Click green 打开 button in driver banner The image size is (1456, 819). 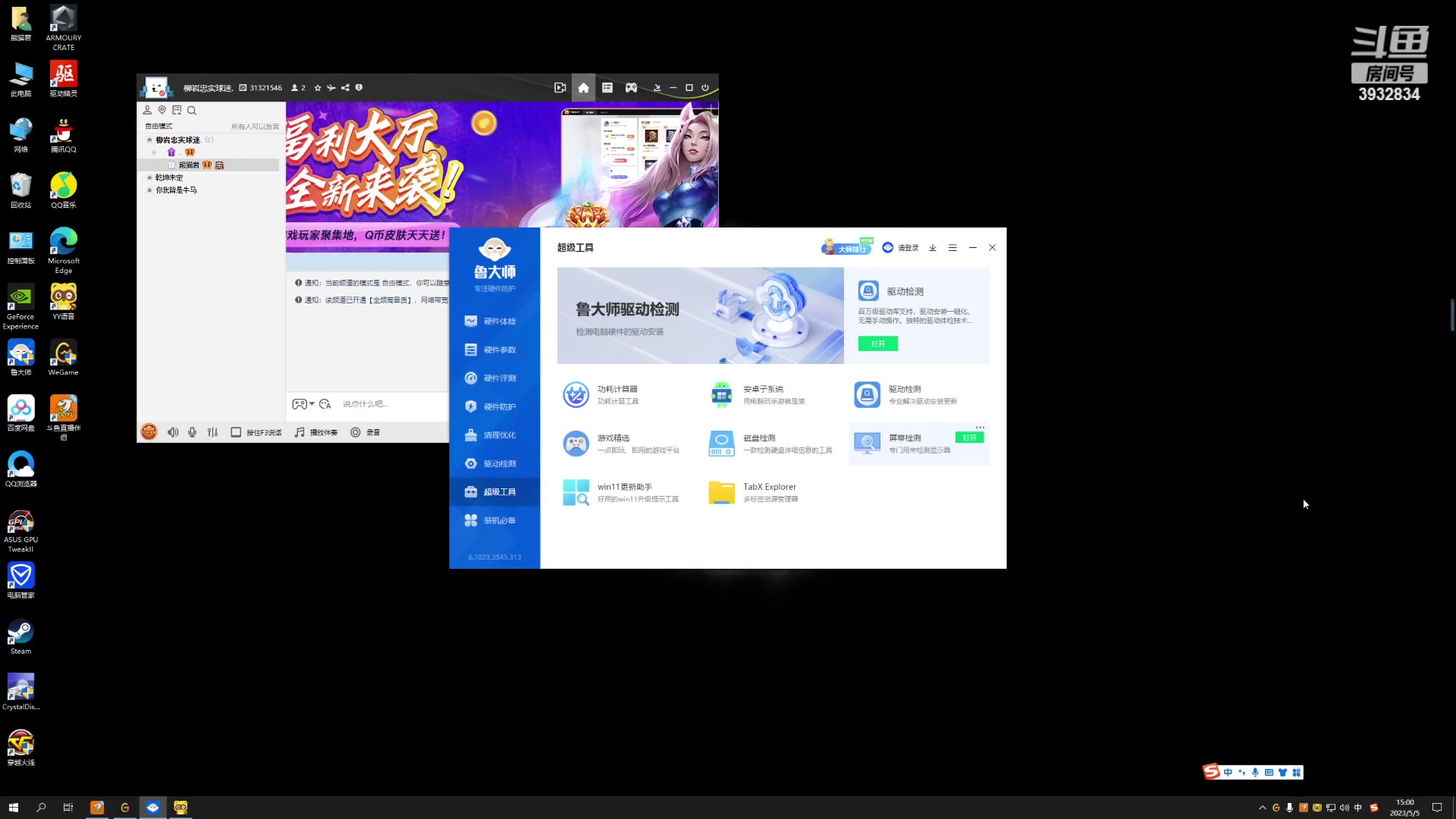(878, 344)
